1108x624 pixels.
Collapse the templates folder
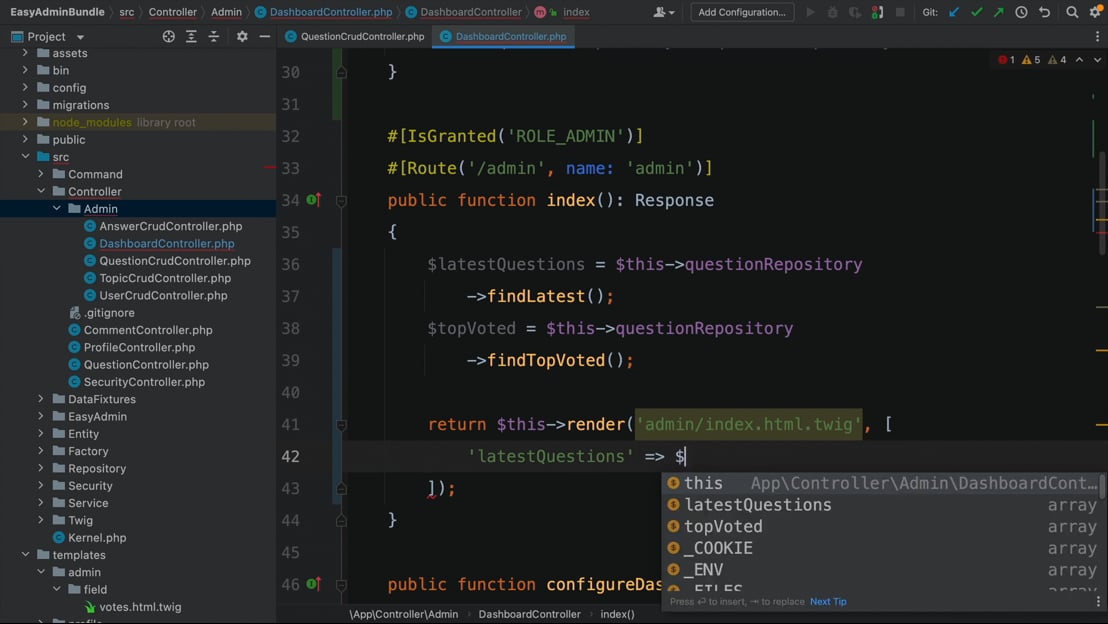[26, 555]
